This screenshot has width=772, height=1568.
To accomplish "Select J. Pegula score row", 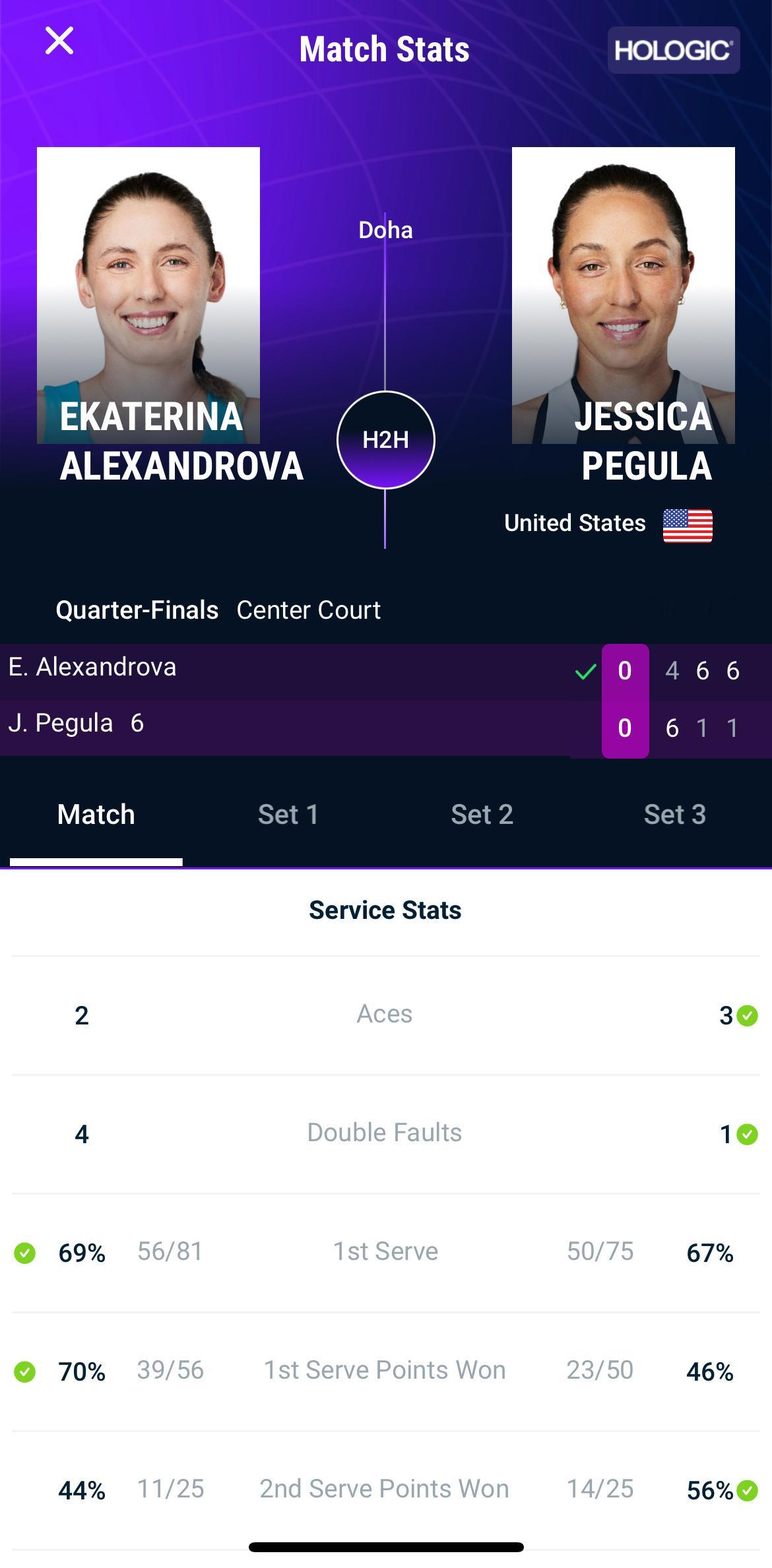I will point(386,728).
